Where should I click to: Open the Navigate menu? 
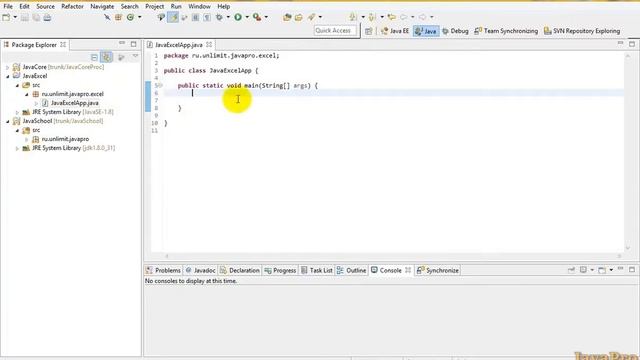(x=102, y=7)
